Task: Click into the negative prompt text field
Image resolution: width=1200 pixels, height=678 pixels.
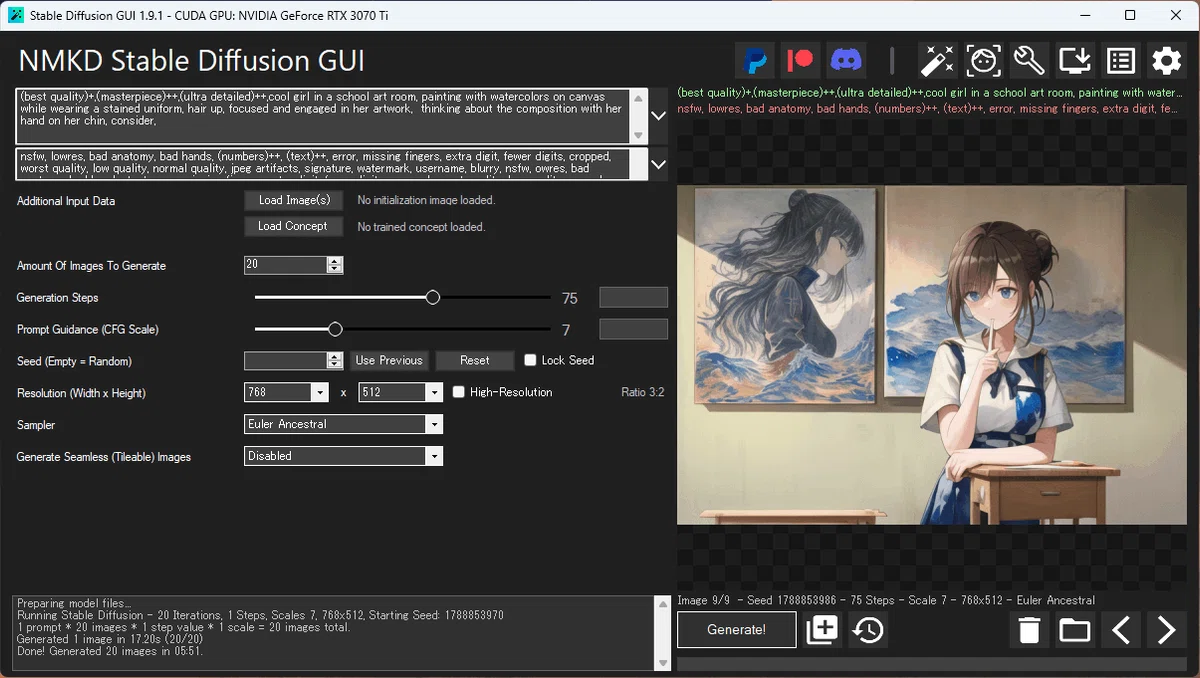Action: click(324, 164)
